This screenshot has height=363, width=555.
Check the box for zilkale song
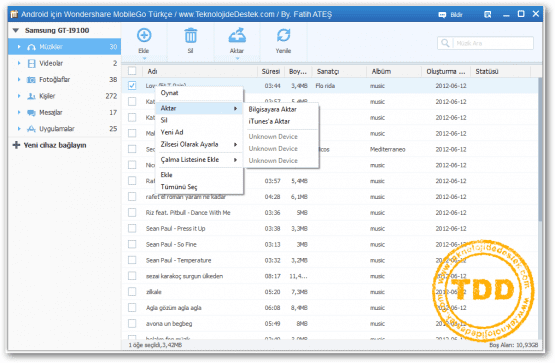[132, 292]
